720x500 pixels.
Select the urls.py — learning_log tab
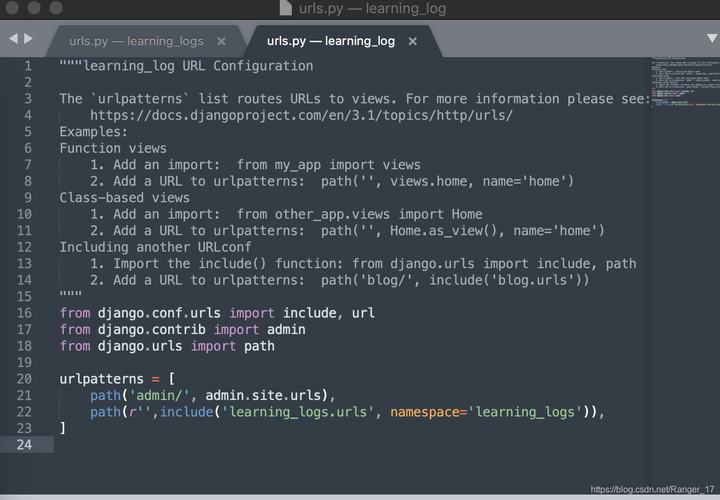tap(331, 41)
